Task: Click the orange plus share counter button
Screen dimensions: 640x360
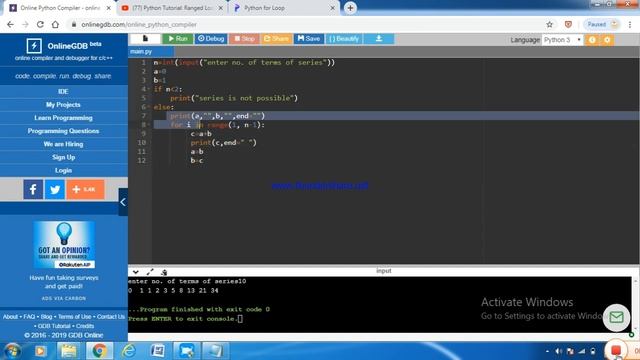Action: click(85, 189)
